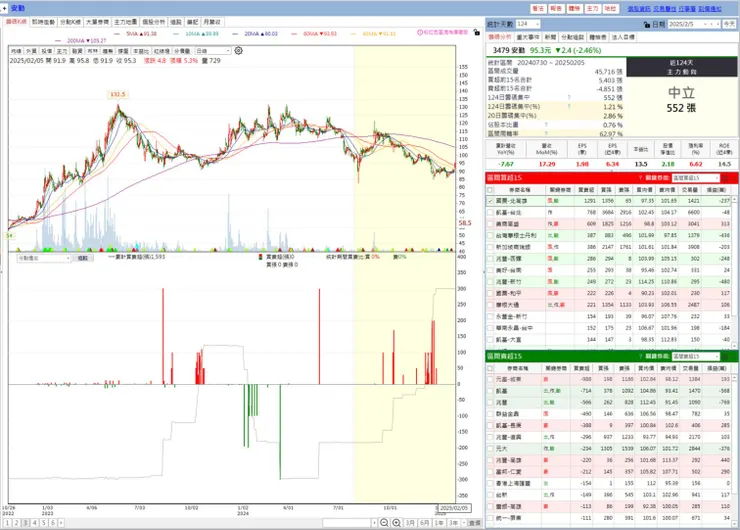Click 買均價 column header in buy table

point(644,190)
